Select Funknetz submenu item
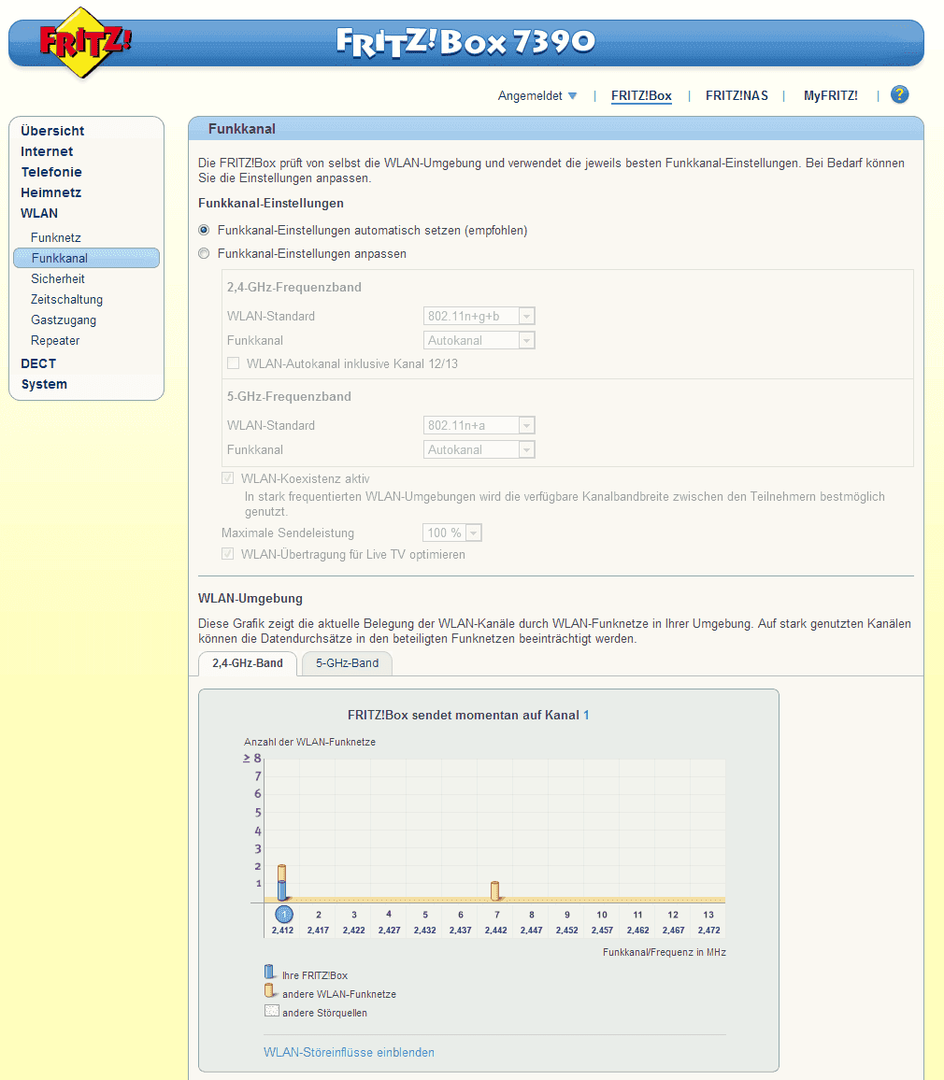 [56, 238]
